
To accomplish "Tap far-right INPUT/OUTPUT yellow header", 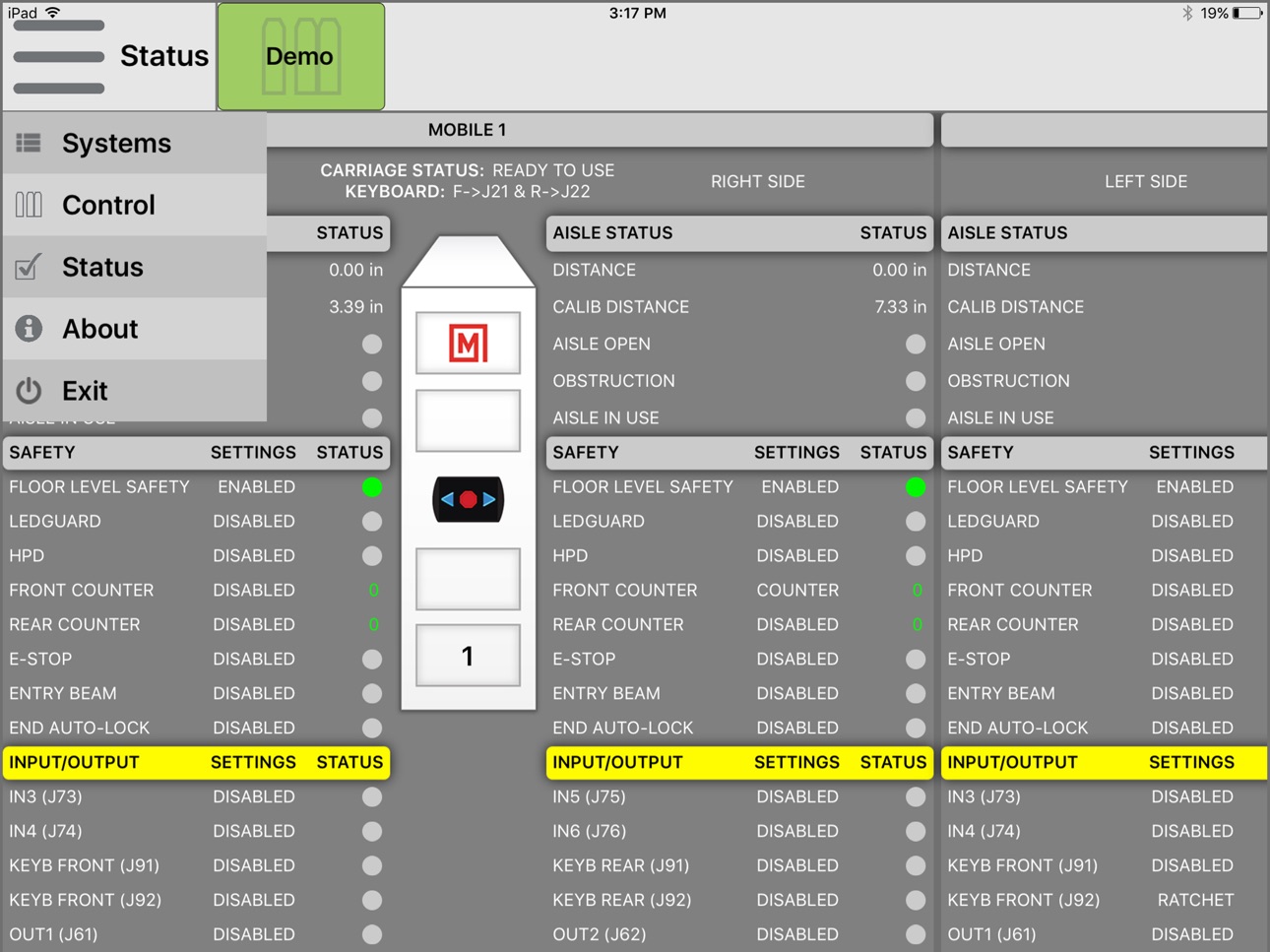I will [1105, 762].
